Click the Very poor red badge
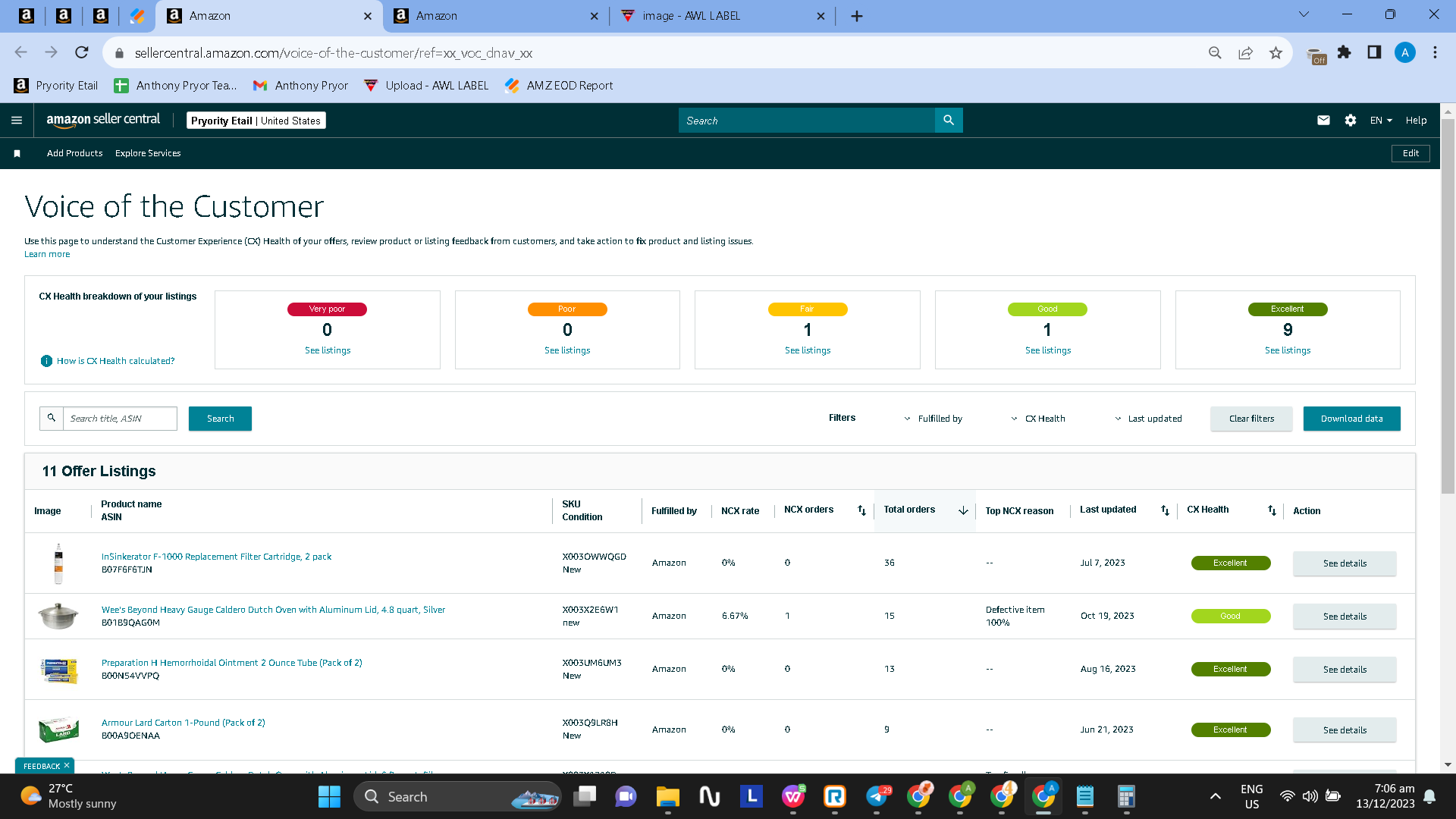Viewport: 1456px width, 819px height. click(x=327, y=309)
